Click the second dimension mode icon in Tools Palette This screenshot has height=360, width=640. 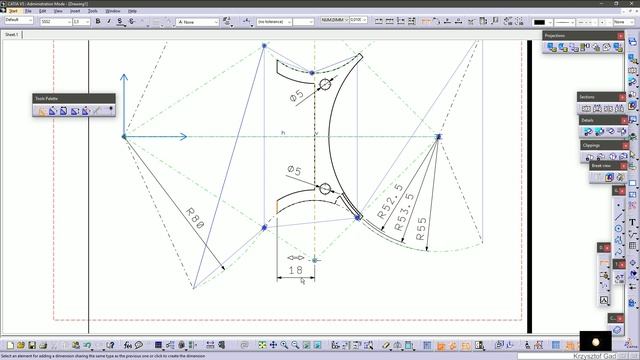coord(53,111)
